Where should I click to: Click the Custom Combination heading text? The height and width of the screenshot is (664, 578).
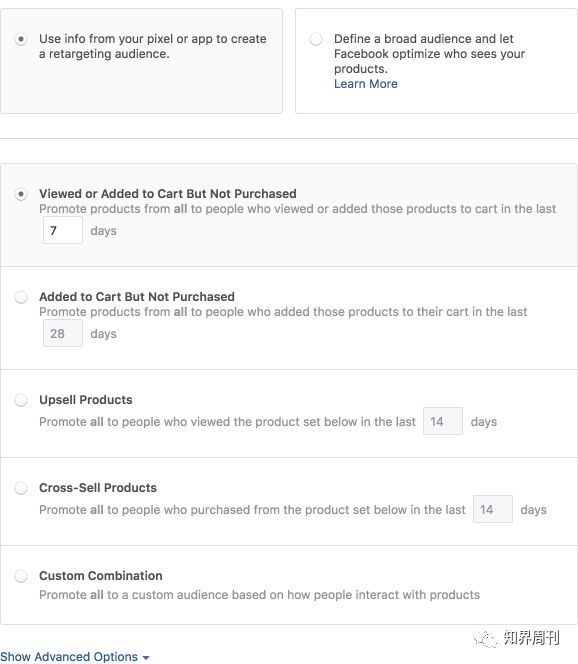(101, 576)
